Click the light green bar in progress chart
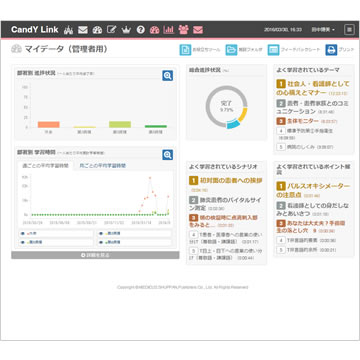The image size is (360, 360). point(120,124)
